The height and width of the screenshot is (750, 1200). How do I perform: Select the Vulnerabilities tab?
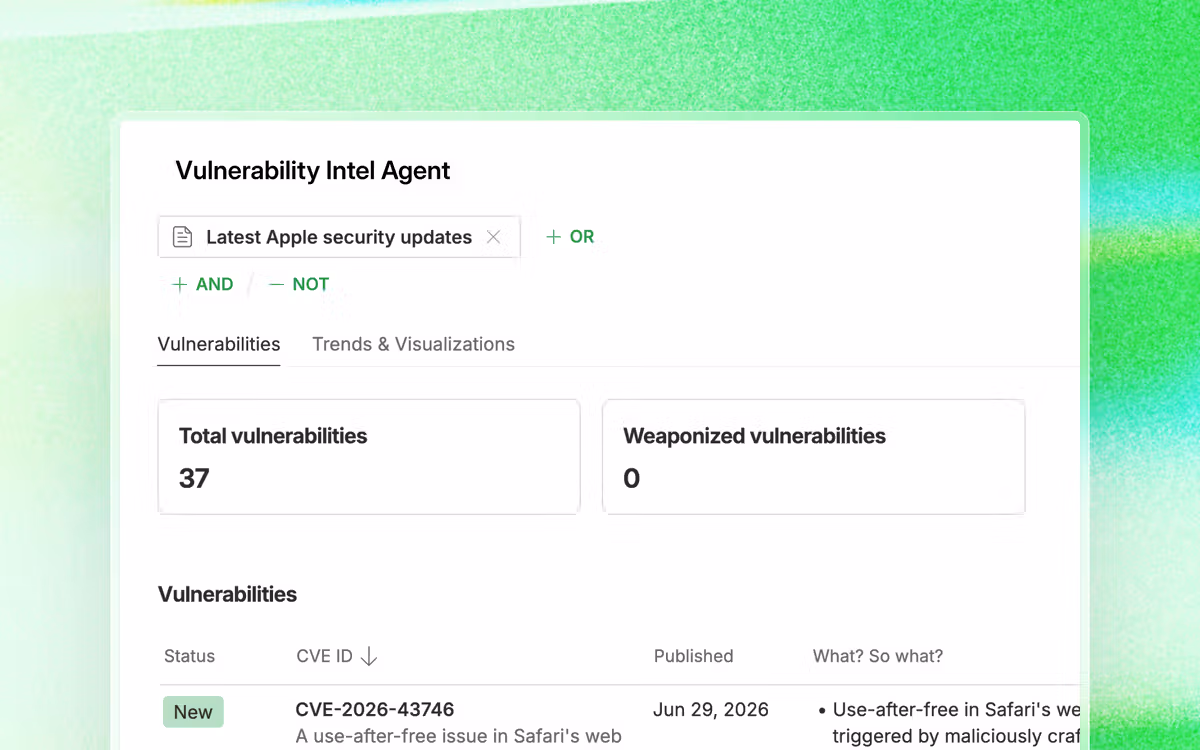coord(219,344)
